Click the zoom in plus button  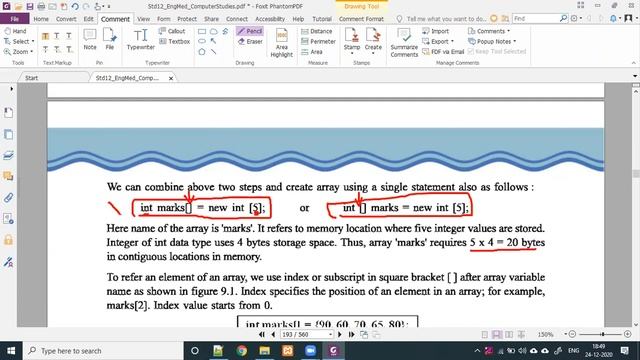[x=628, y=334]
